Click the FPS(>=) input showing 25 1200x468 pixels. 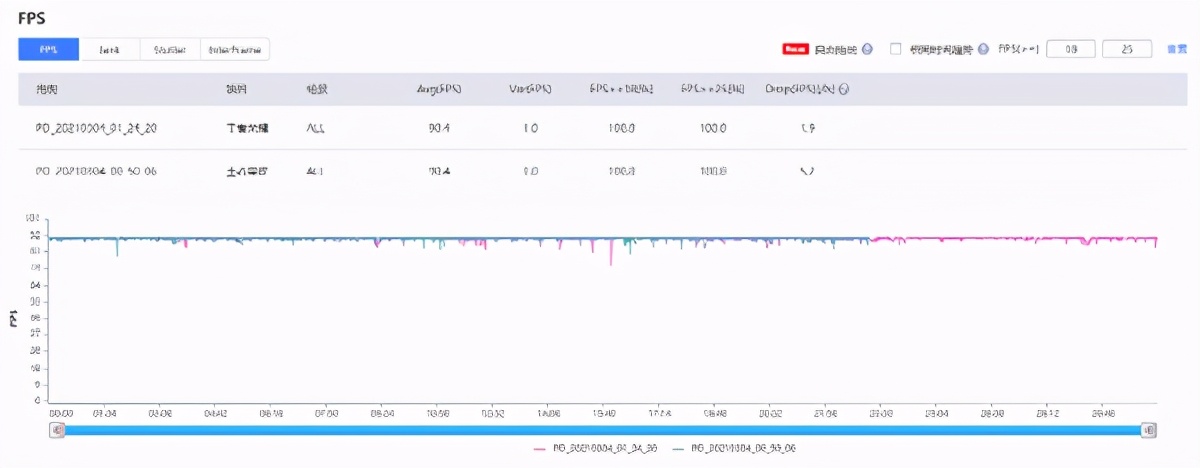coord(1127,49)
